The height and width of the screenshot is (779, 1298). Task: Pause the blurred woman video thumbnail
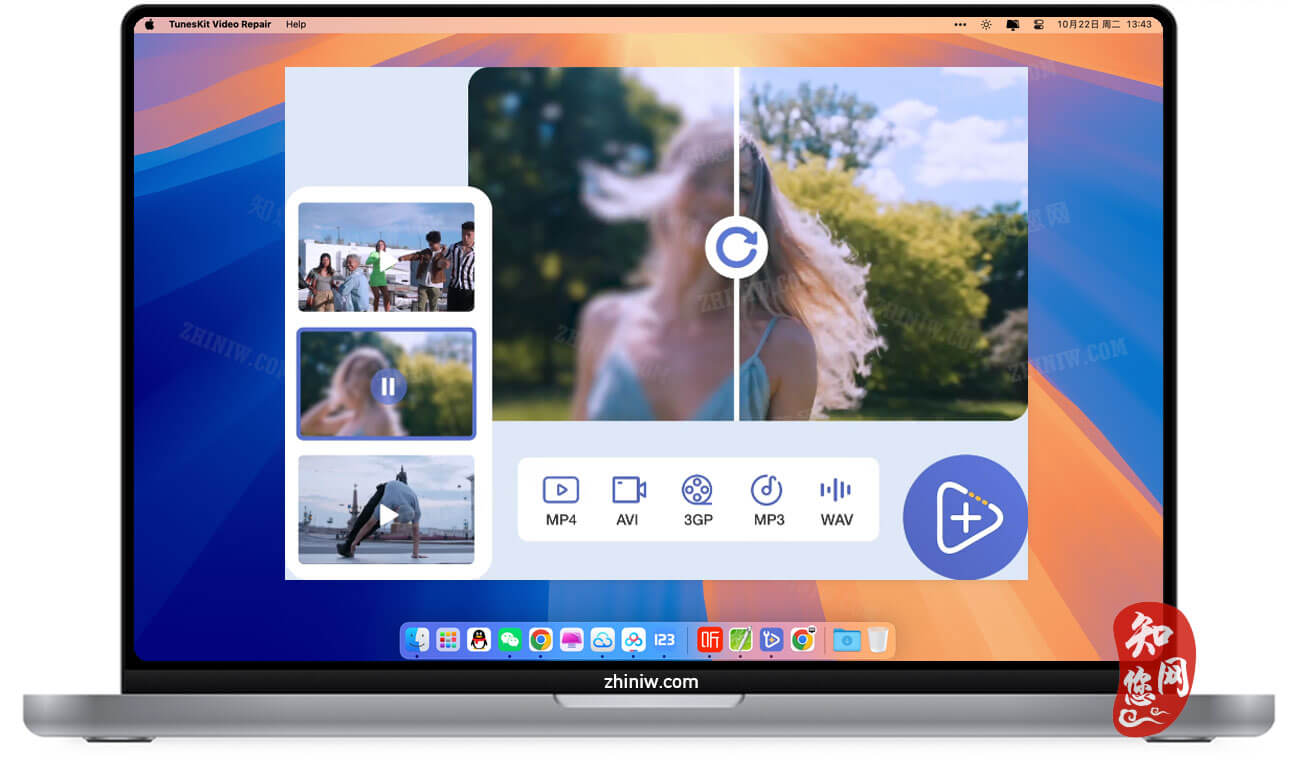coord(387,386)
